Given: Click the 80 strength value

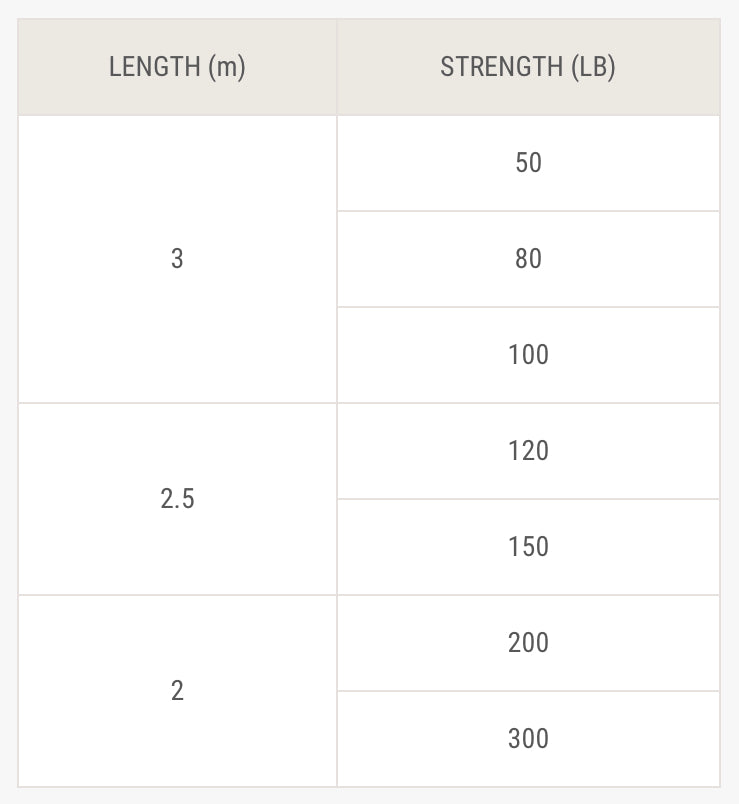Looking at the screenshot, I should [528, 259].
